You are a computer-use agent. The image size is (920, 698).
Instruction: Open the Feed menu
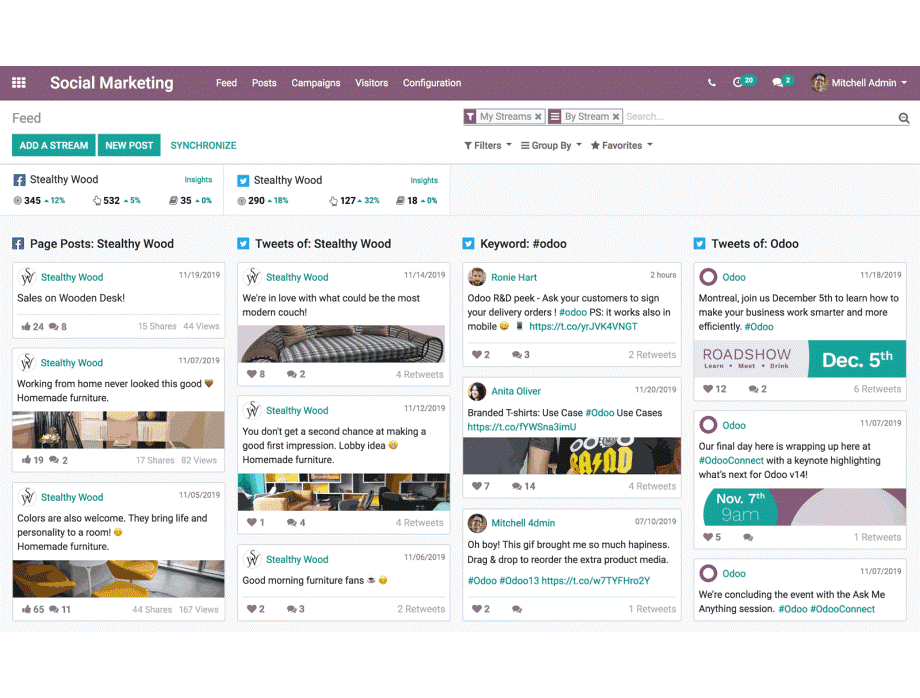226,83
